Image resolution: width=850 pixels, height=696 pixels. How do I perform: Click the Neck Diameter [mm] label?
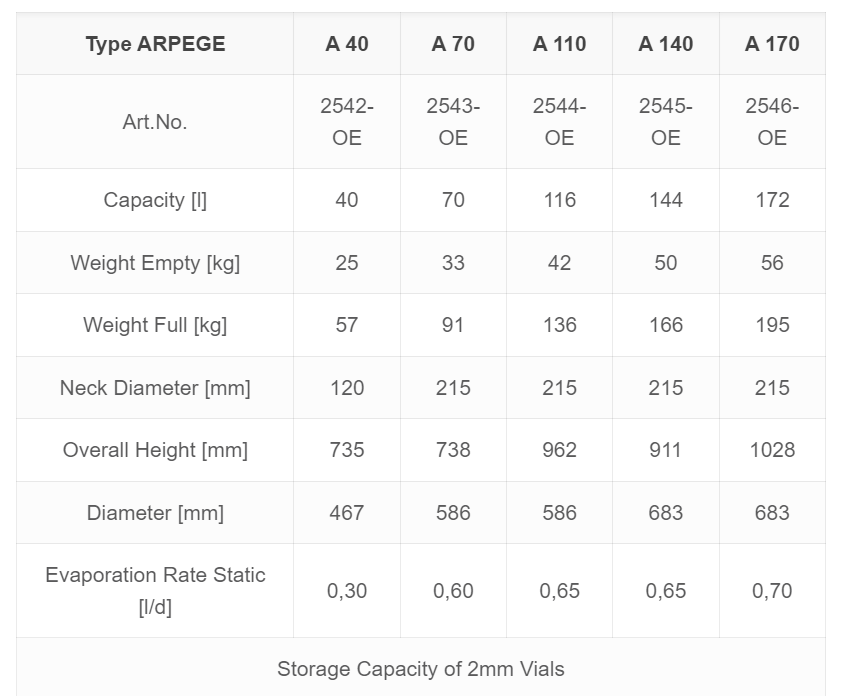pos(155,388)
